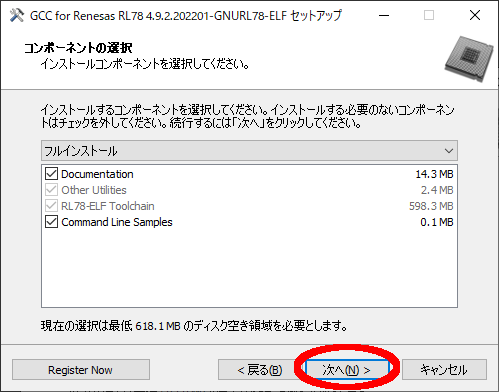Click the grayed RL78-ELF Toolchain checkbox
The width and height of the screenshot is (499, 392).
pyautogui.click(x=51, y=206)
